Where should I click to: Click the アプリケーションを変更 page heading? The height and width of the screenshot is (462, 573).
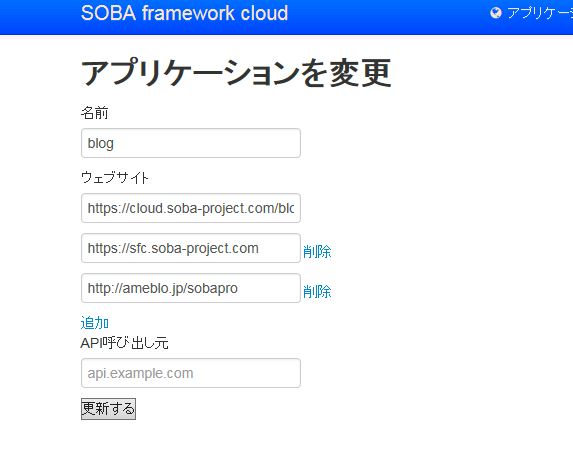click(x=236, y=73)
